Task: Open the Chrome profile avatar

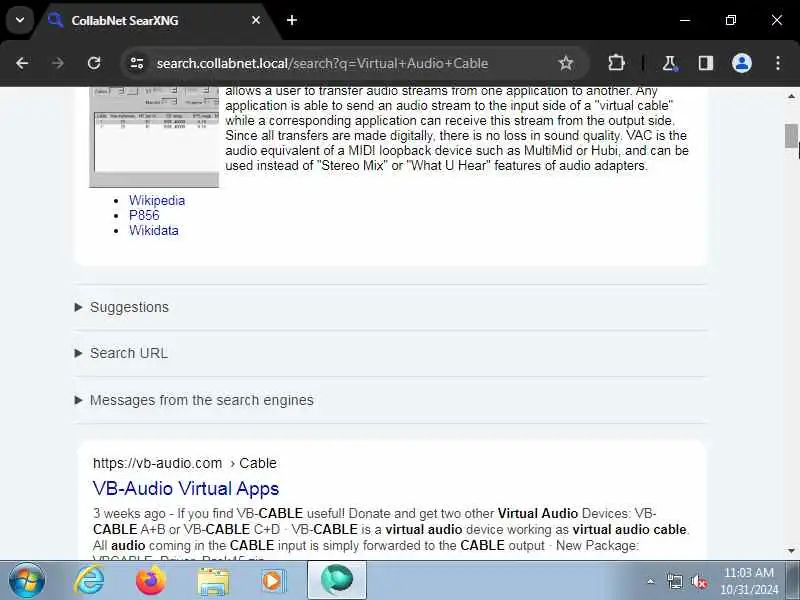Action: (741, 63)
